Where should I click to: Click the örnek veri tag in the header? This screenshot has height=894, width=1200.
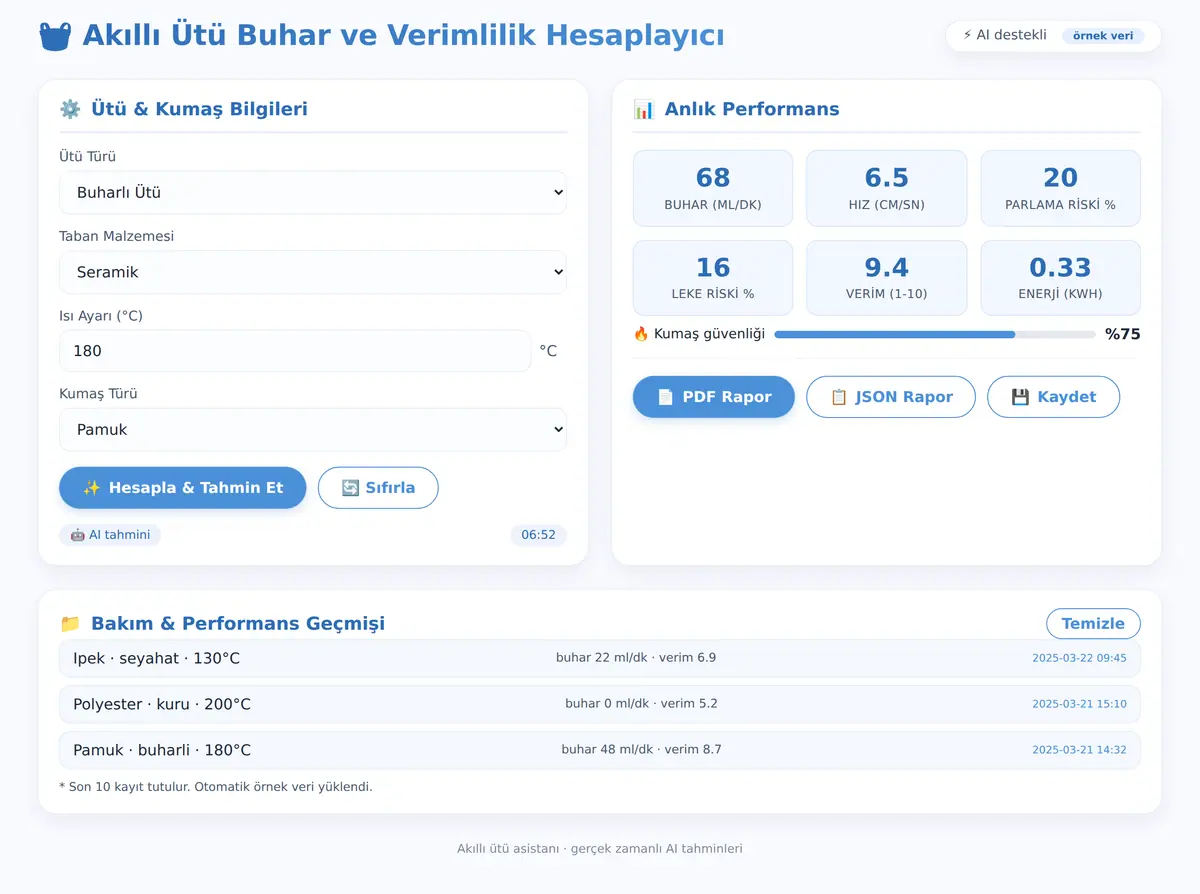[x=1103, y=36]
